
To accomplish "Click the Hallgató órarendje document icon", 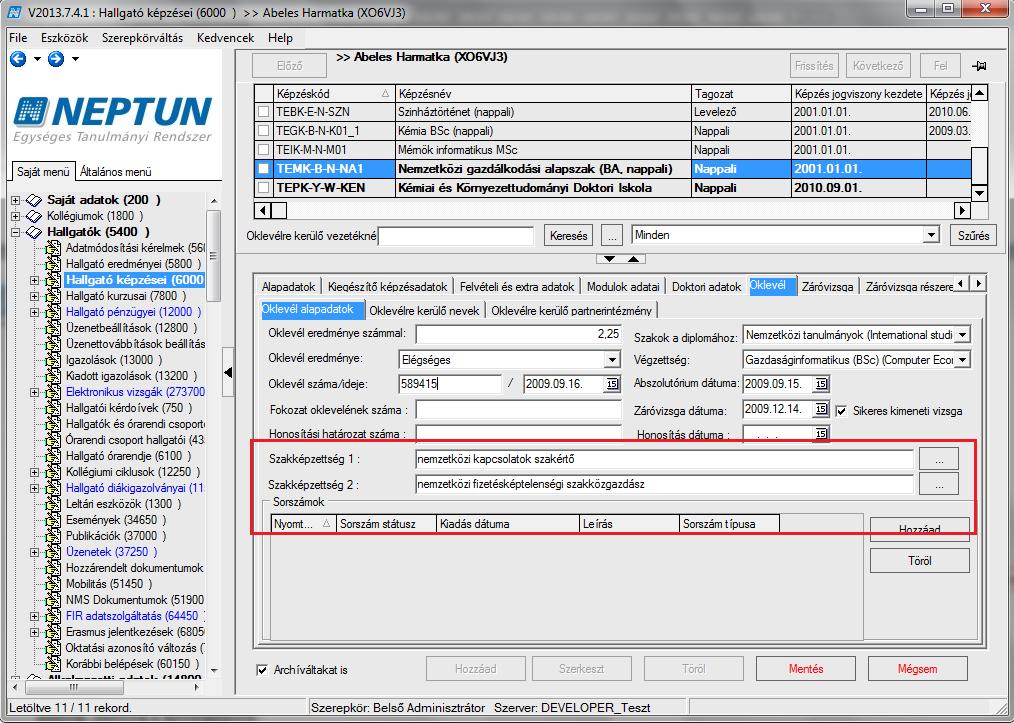I will coord(53,456).
